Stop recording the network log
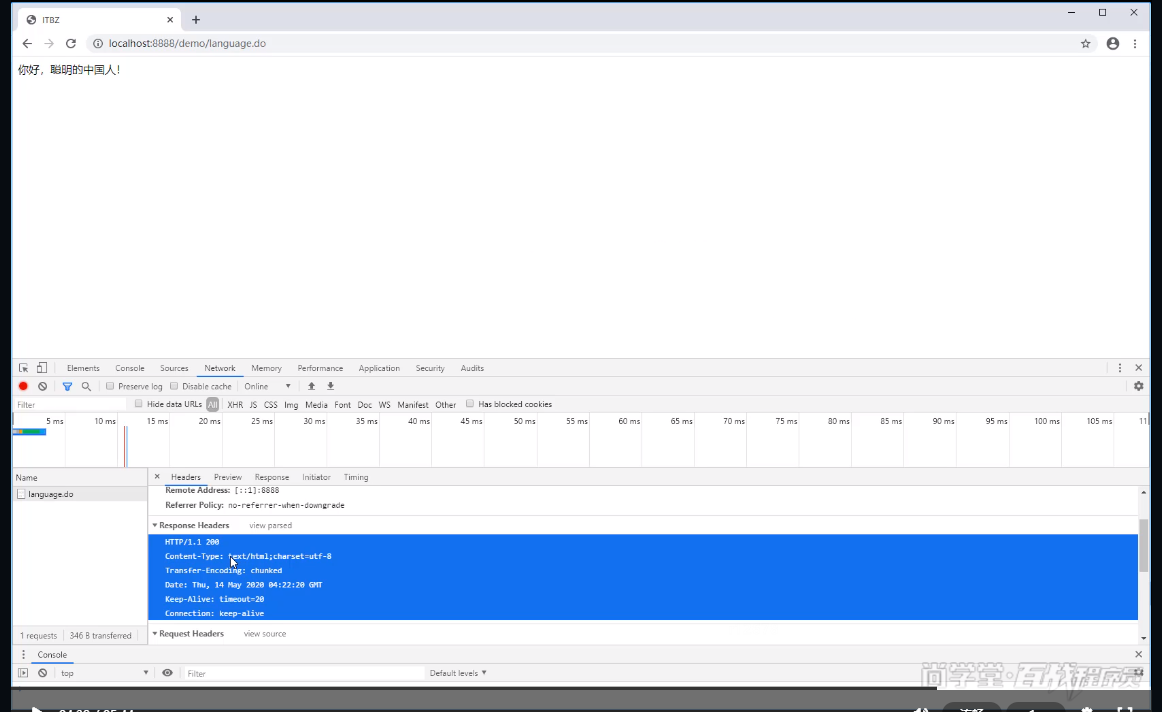This screenshot has width=1162, height=712. click(x=23, y=386)
